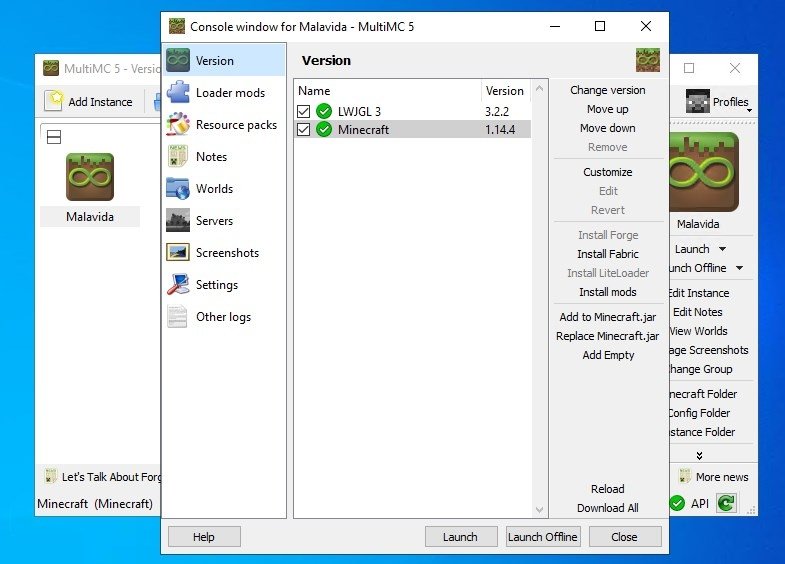Click Change version
The width and height of the screenshot is (785, 564).
click(608, 90)
